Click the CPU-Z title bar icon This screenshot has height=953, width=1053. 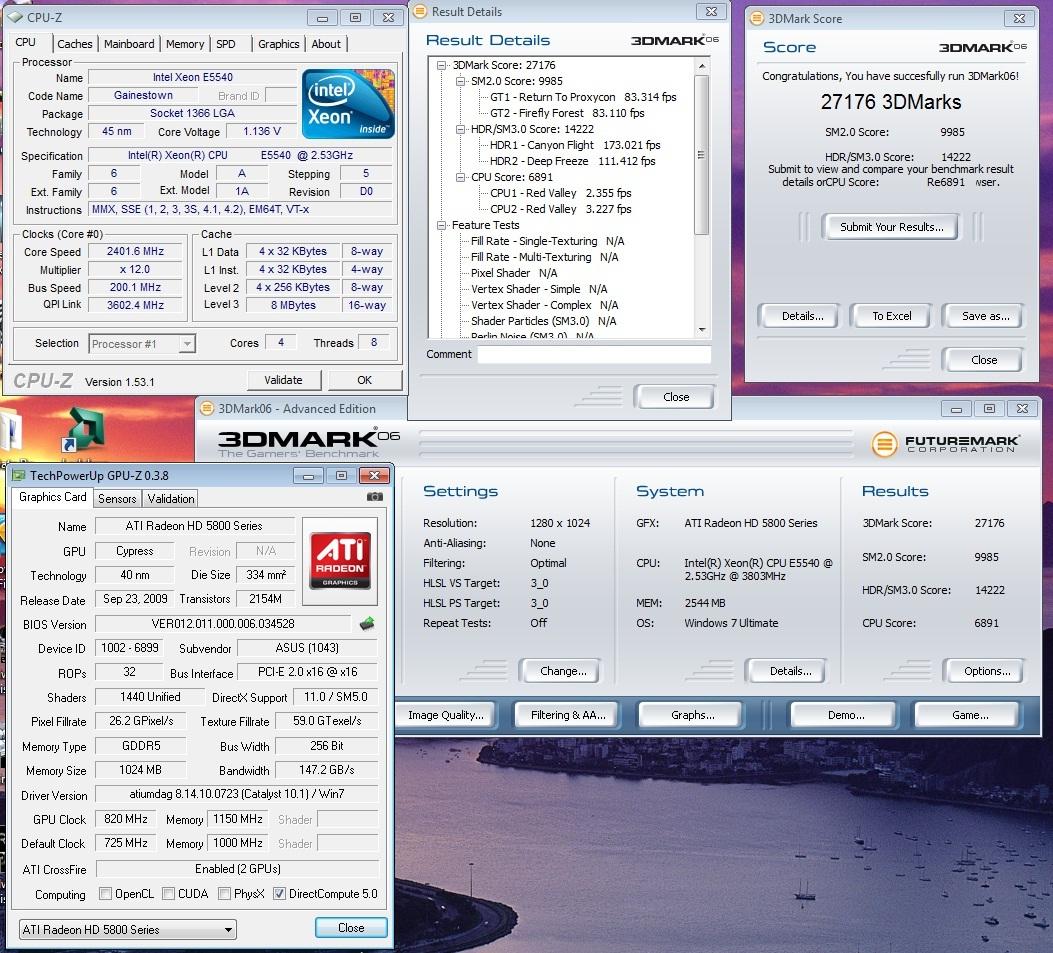[15, 17]
